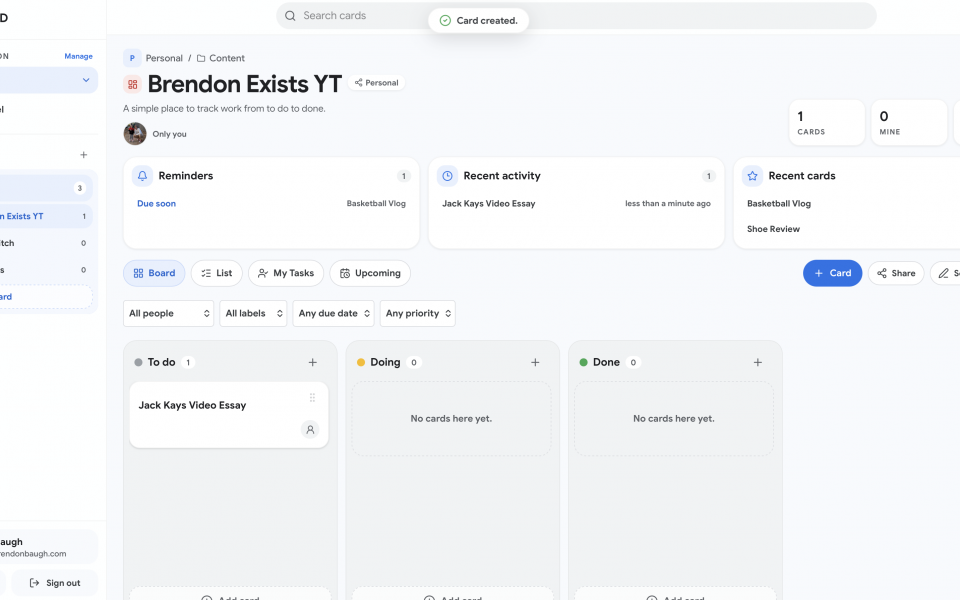Image resolution: width=960 pixels, height=600 pixels.
Task: Click the Recent cards star icon
Action: pyautogui.click(x=752, y=176)
